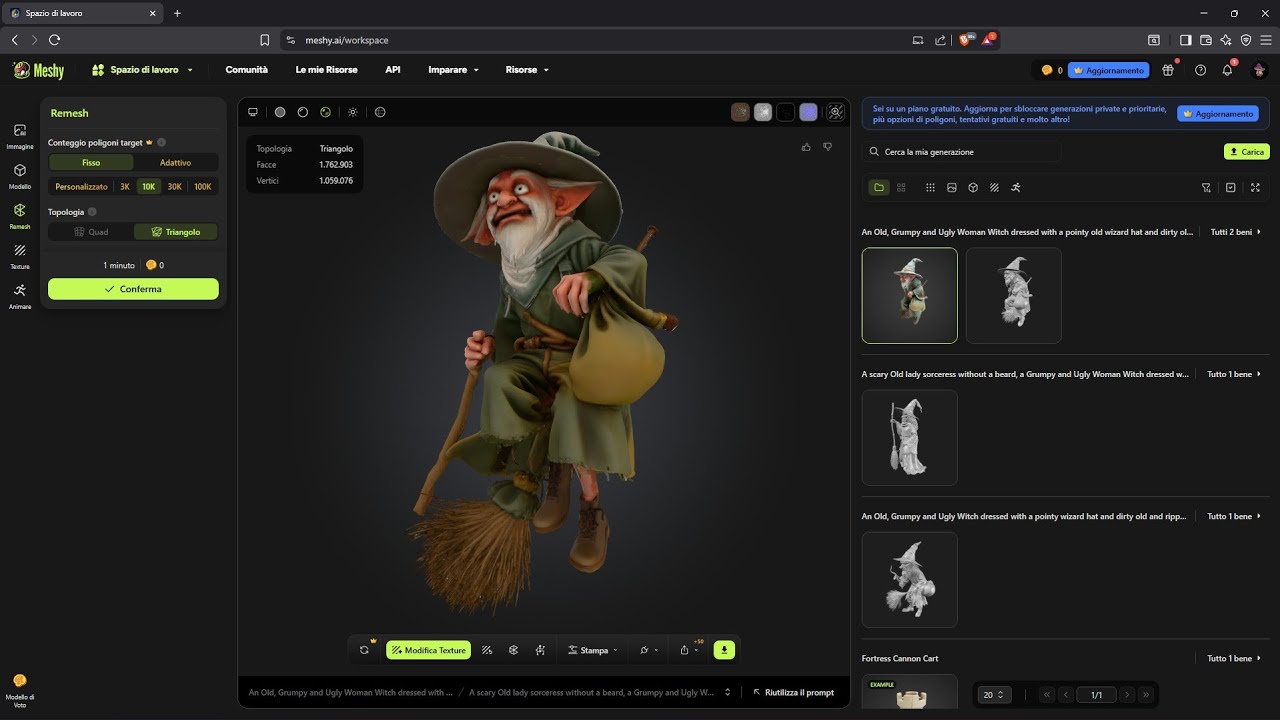
Task: Select folder view icon in assets panel
Action: point(879,187)
